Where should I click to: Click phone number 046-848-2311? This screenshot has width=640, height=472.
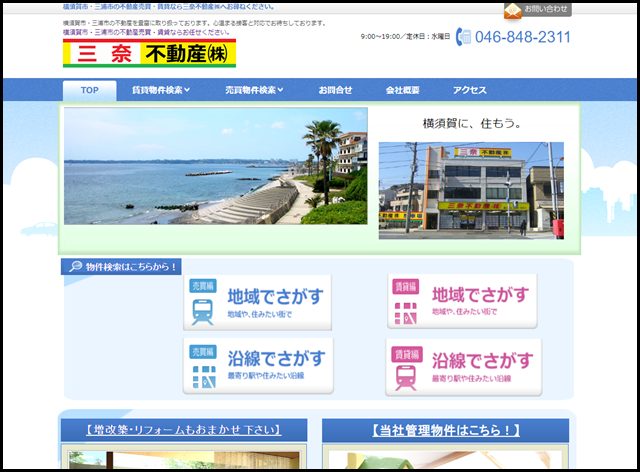(522, 37)
